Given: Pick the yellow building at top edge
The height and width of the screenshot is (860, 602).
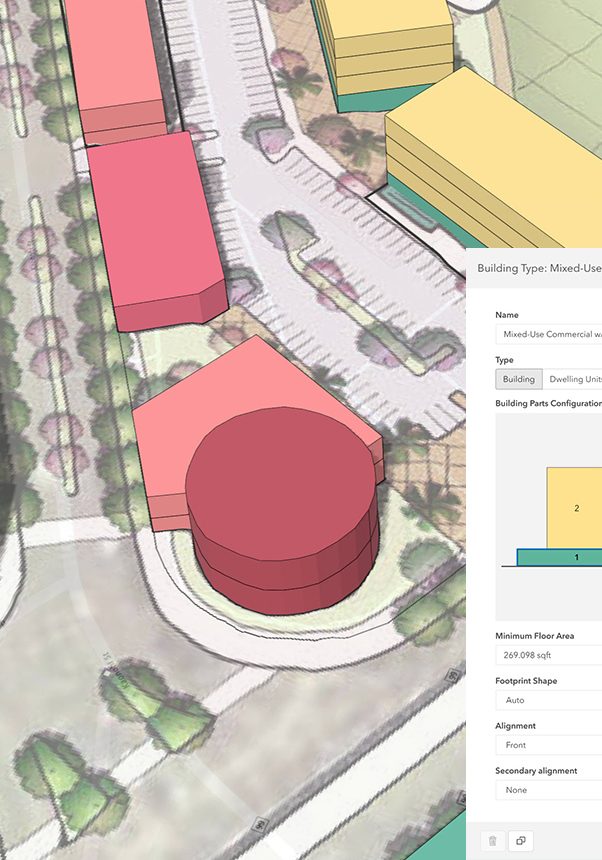Looking at the screenshot, I should 385,40.
